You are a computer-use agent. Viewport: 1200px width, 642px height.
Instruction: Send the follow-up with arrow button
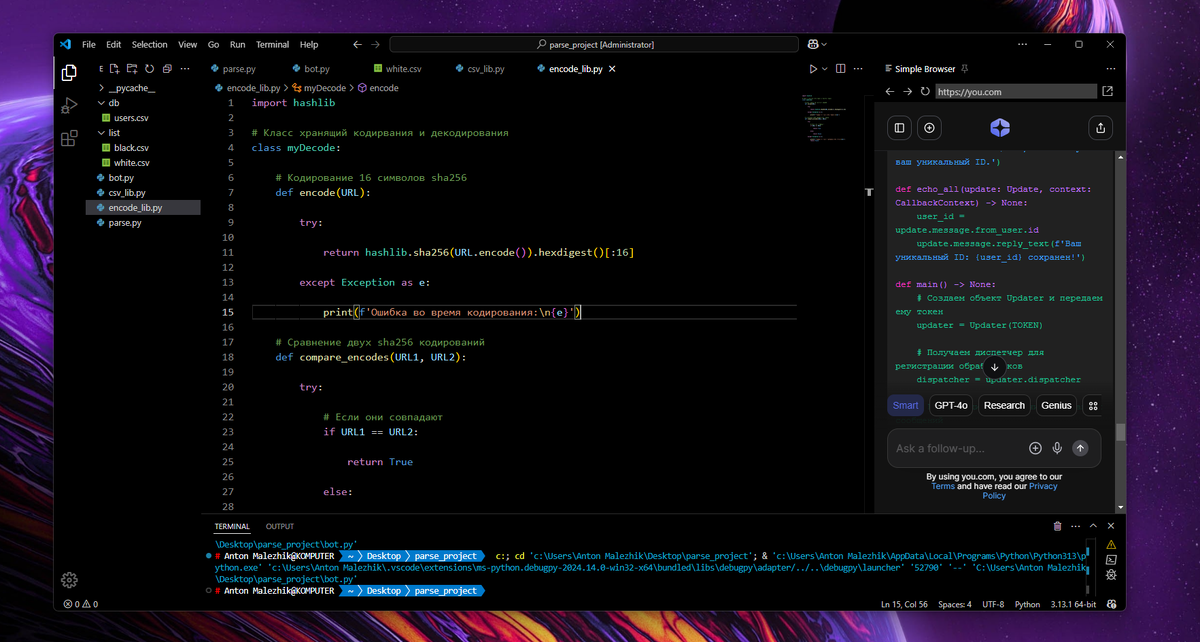click(1080, 448)
